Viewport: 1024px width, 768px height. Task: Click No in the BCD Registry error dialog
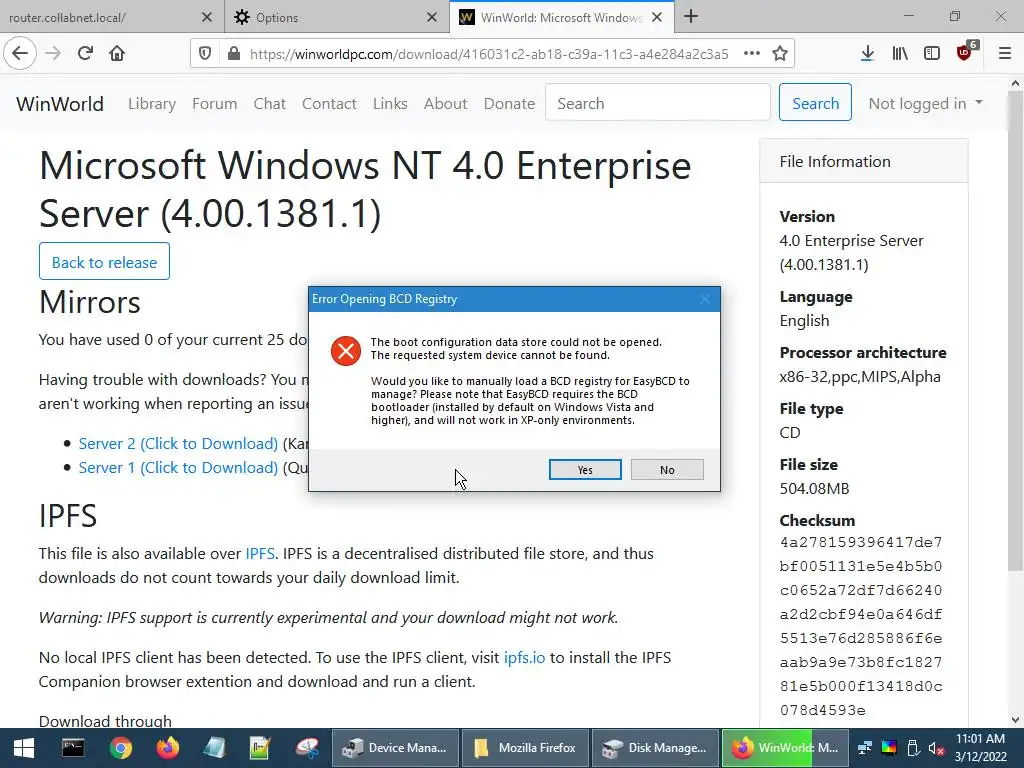pos(667,470)
